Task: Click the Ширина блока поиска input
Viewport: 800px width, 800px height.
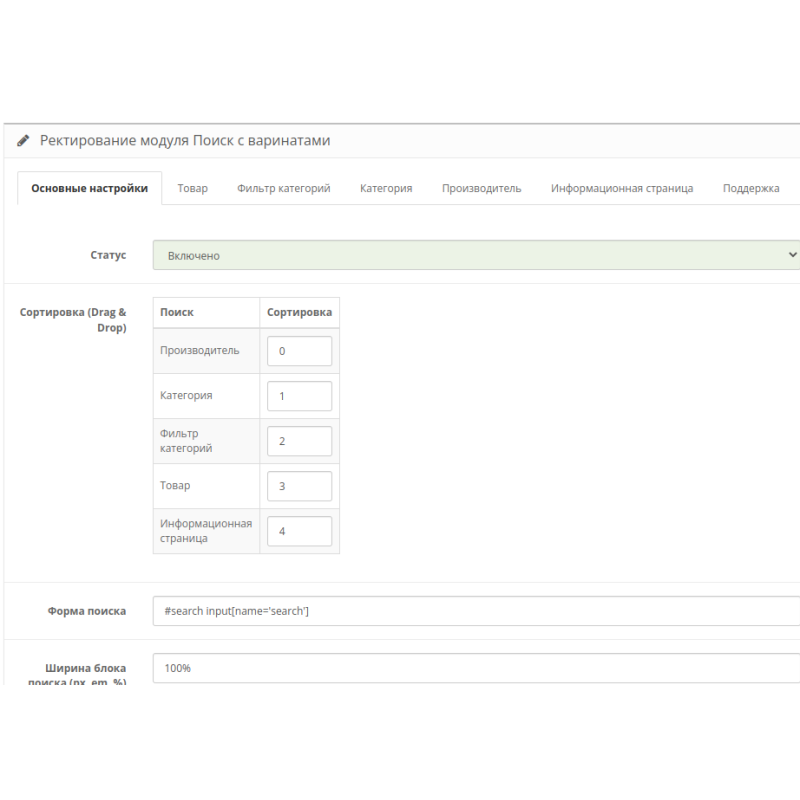Action: coord(475,668)
